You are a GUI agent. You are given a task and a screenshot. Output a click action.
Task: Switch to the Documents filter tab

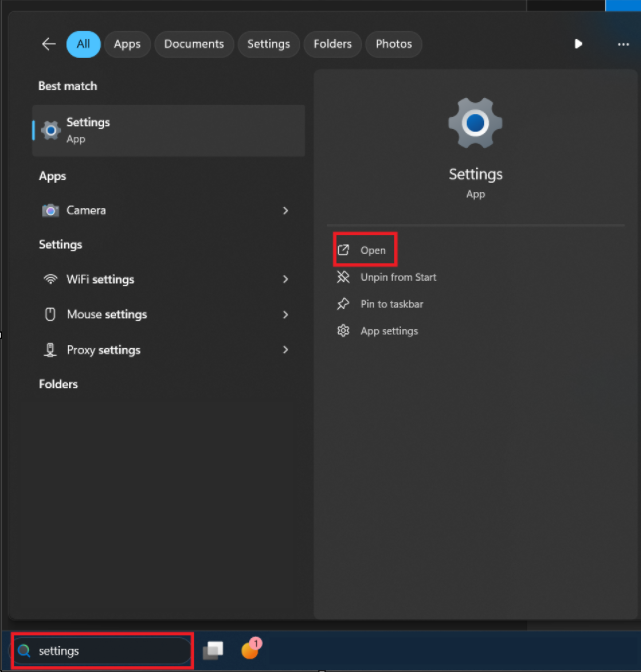point(194,44)
